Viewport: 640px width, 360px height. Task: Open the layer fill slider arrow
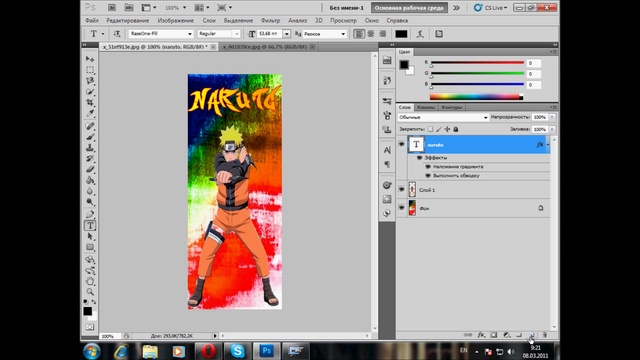click(552, 129)
